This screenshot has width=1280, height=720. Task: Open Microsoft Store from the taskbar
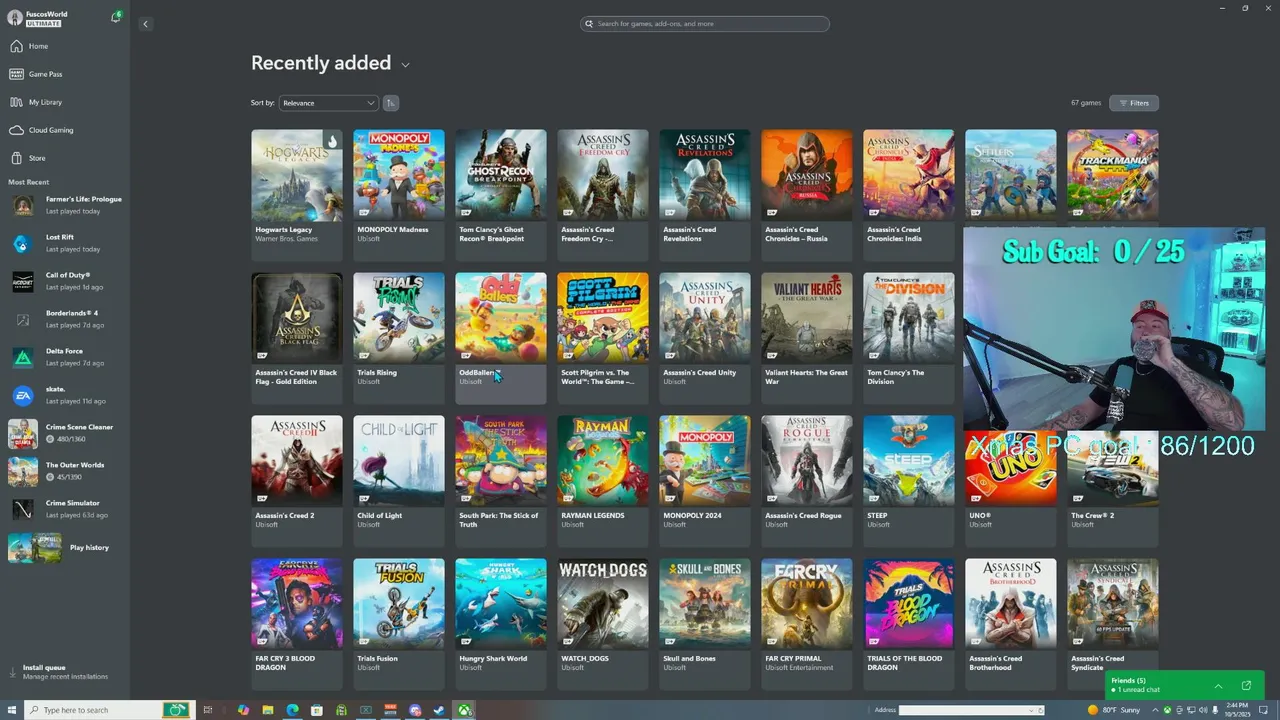[316, 710]
